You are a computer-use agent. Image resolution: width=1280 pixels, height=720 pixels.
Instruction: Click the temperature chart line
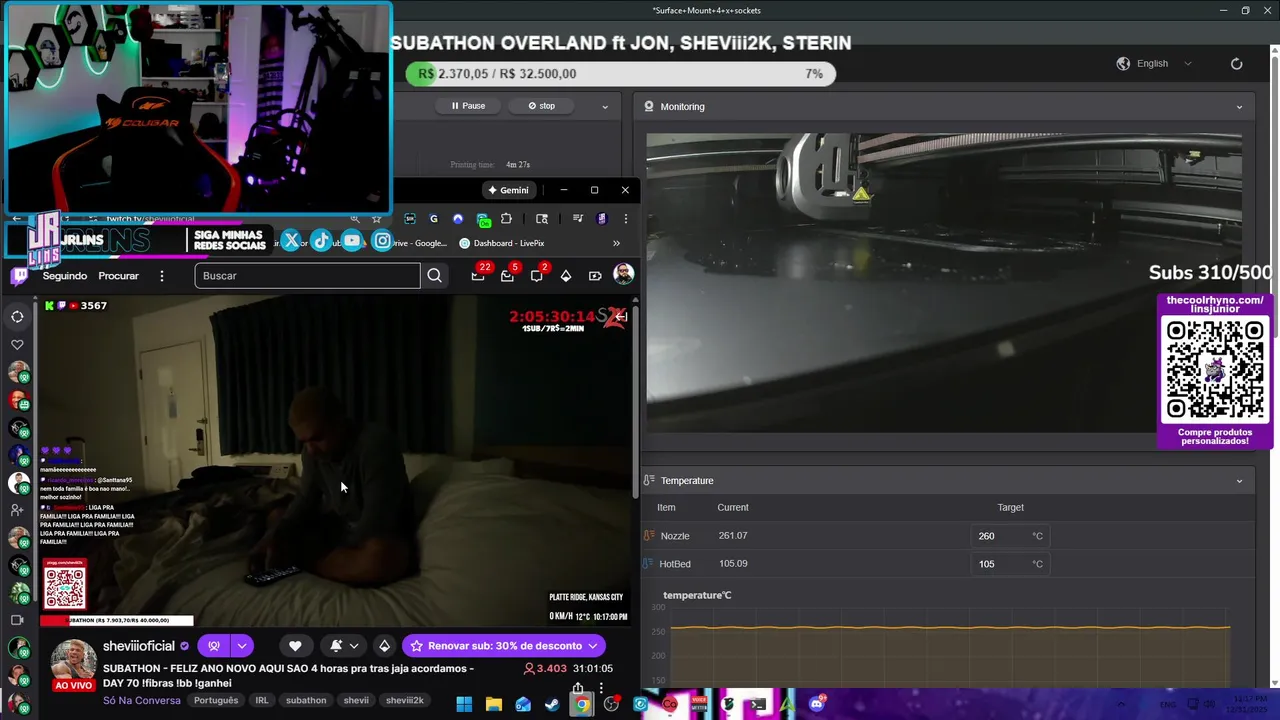[x=950, y=628]
